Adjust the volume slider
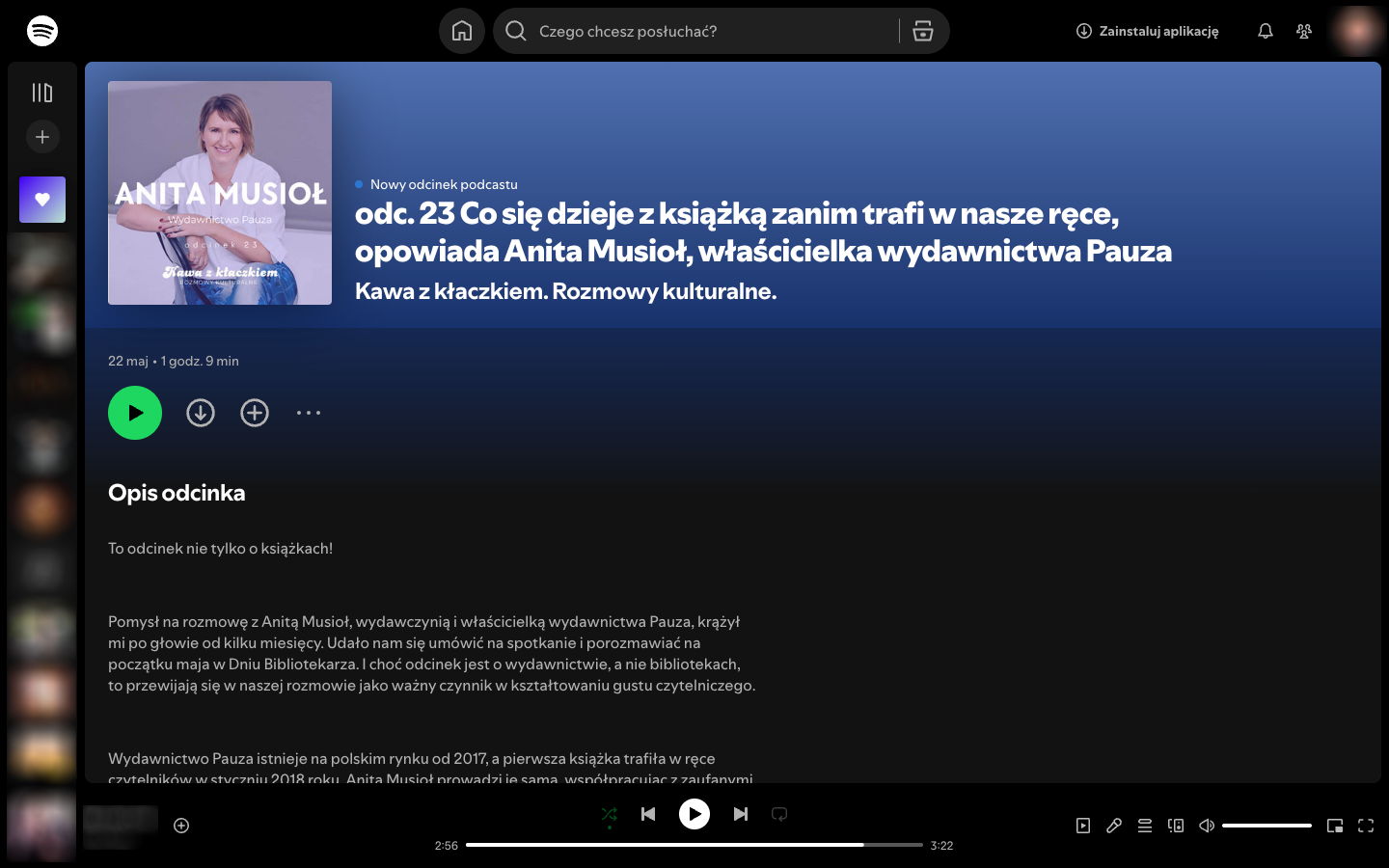The width and height of the screenshot is (1389, 868). 1266,826
